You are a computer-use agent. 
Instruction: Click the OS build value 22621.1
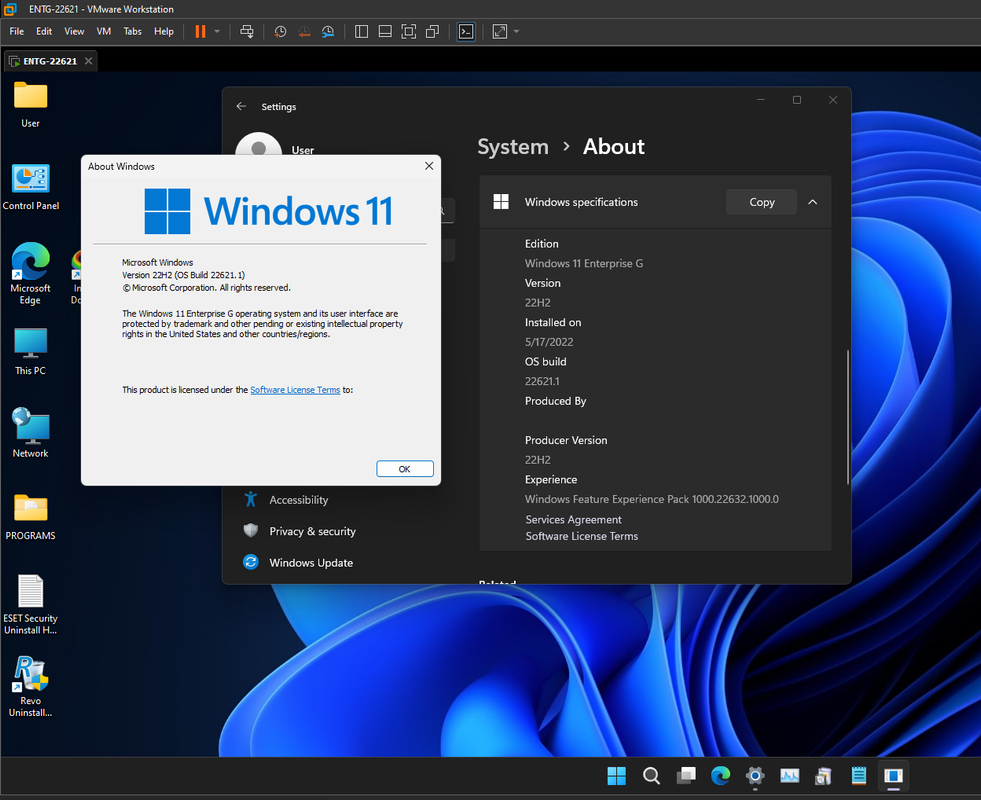click(x=542, y=381)
